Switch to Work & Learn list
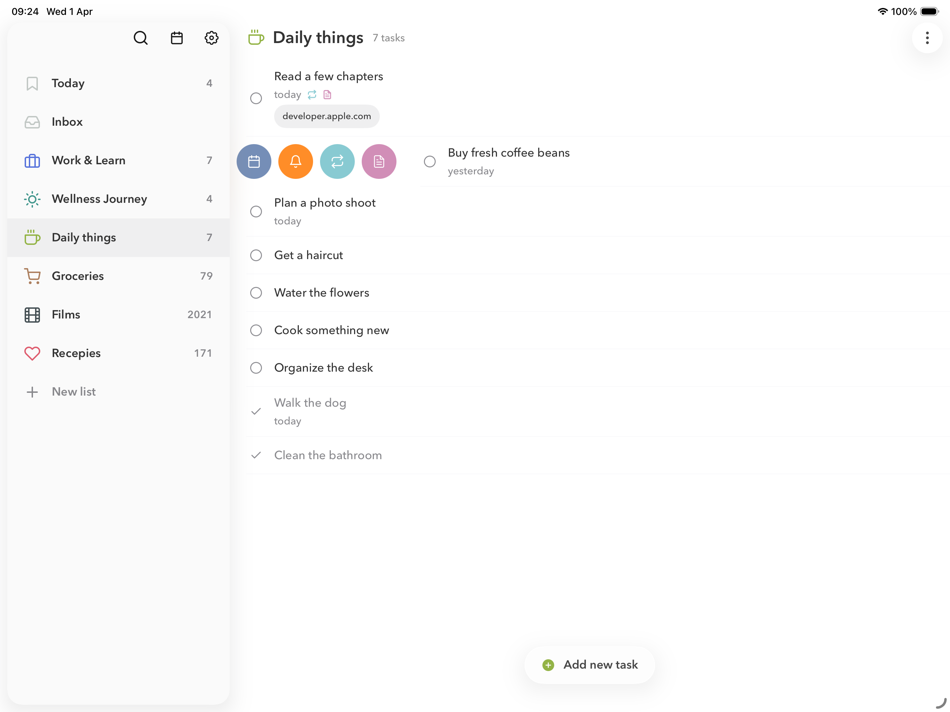 coord(118,161)
